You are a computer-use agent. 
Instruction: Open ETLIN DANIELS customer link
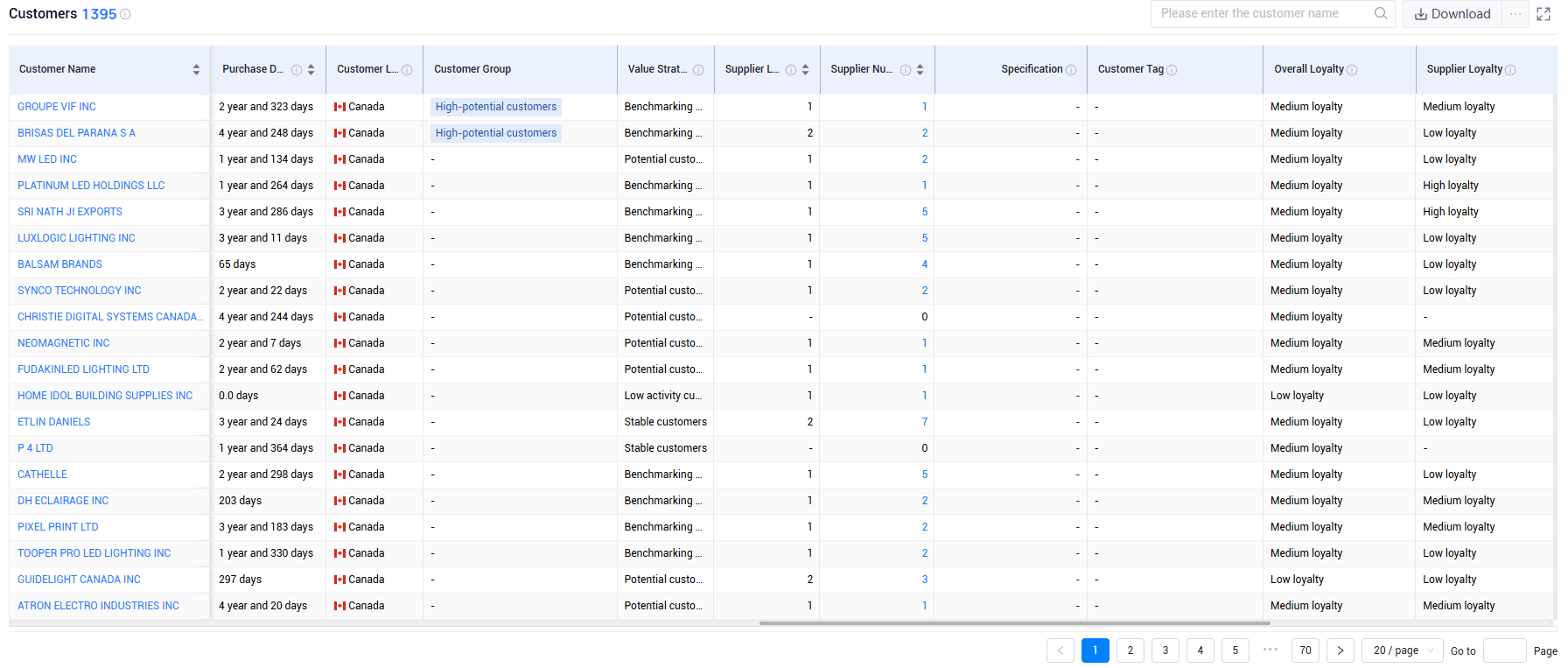click(54, 422)
